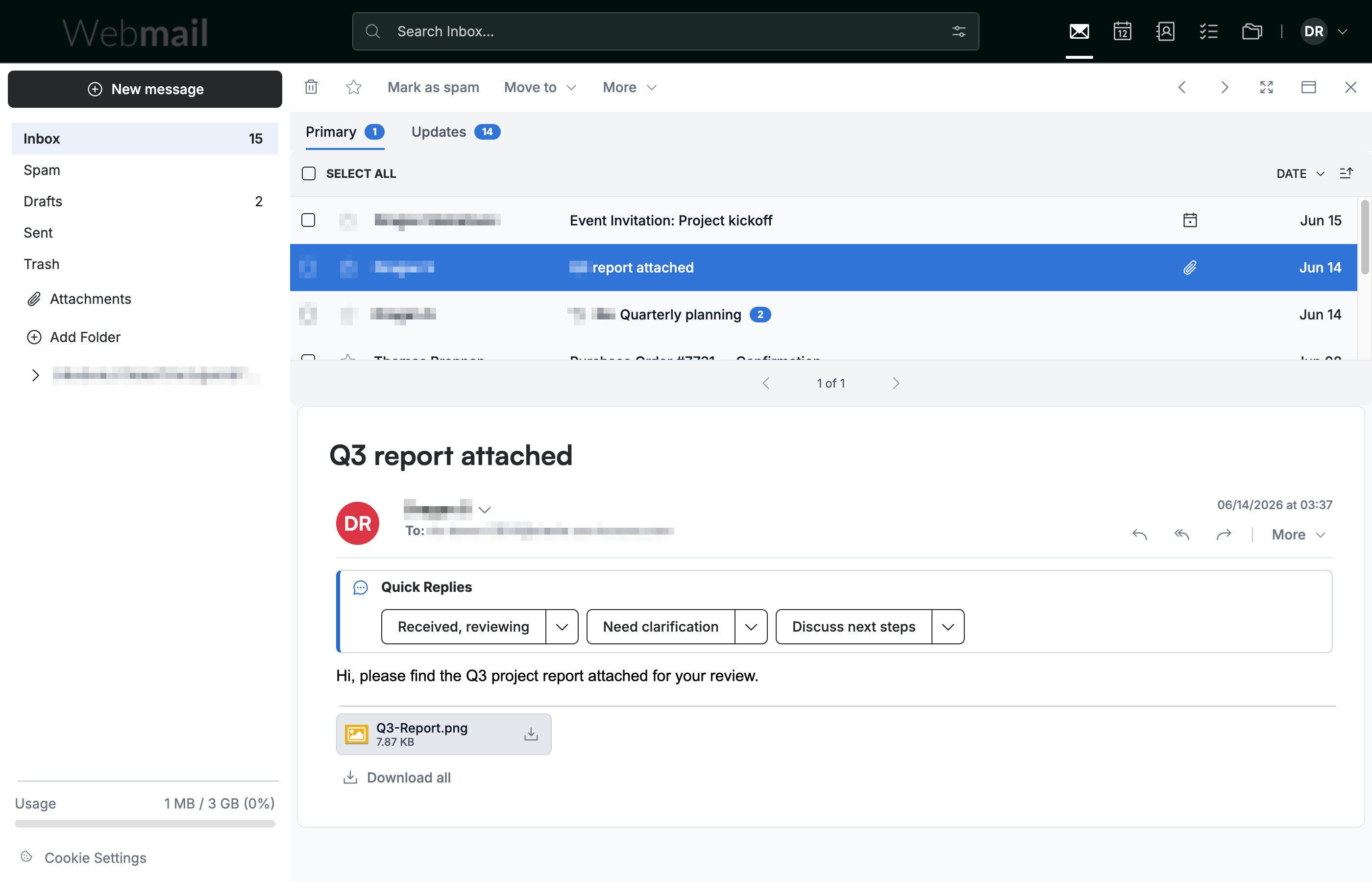Send the Received, reviewing quick reply
The height and width of the screenshot is (882, 1372).
pyautogui.click(x=463, y=627)
